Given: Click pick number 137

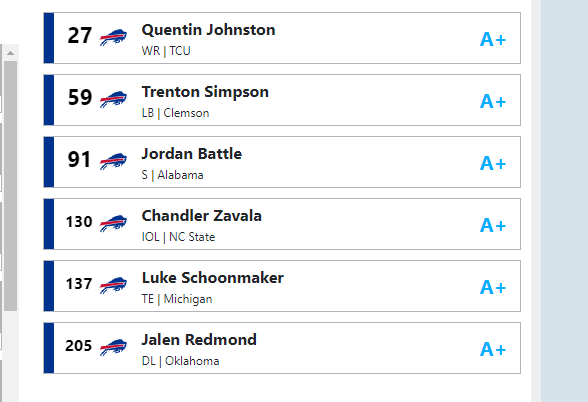Looking at the screenshot, I should coord(79,284).
